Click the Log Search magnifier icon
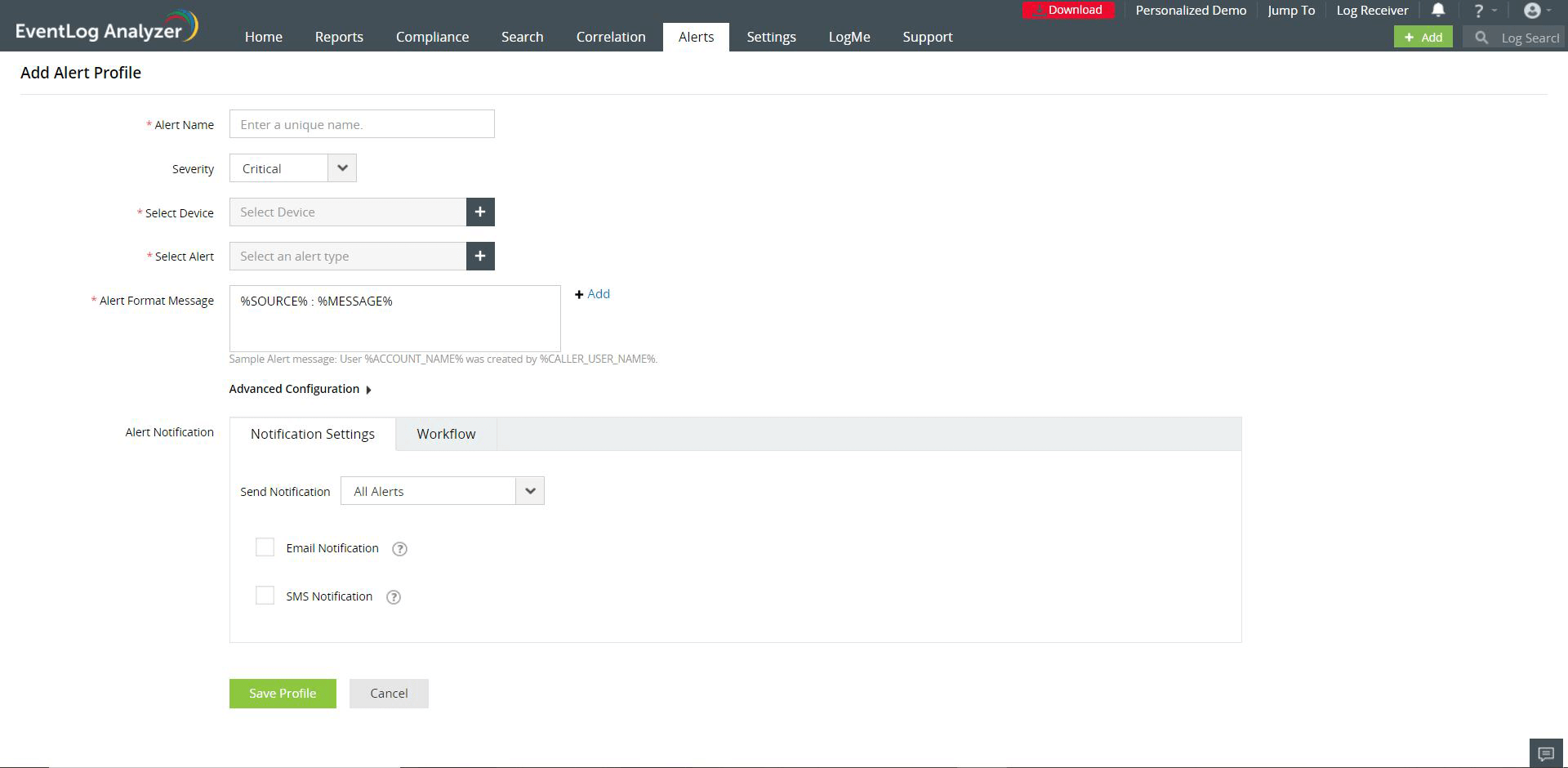 (x=1481, y=38)
